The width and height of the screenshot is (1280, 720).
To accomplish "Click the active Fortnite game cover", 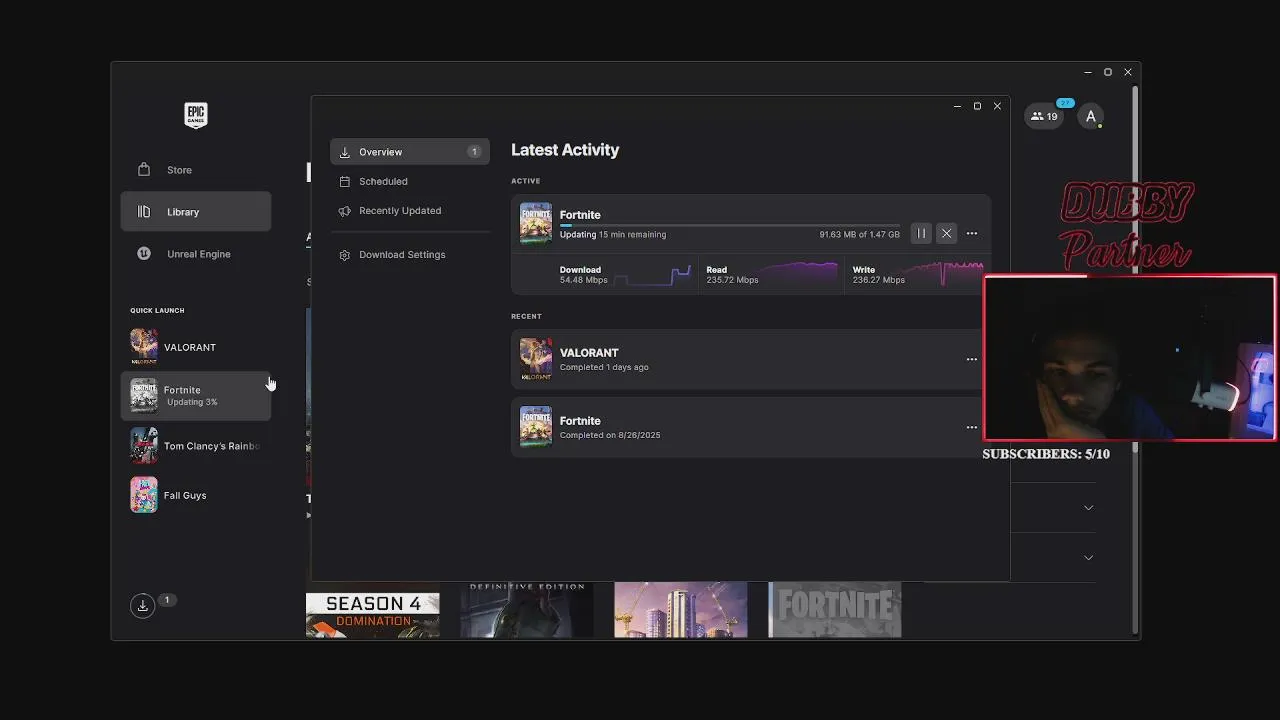I will (536, 223).
